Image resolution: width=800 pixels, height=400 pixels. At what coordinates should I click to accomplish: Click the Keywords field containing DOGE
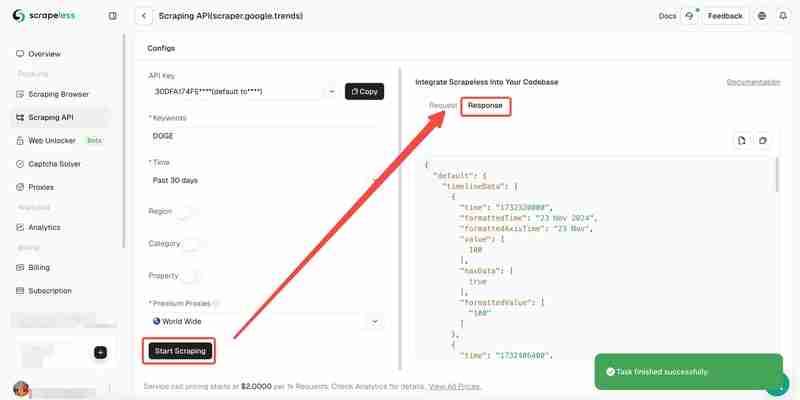pos(265,136)
